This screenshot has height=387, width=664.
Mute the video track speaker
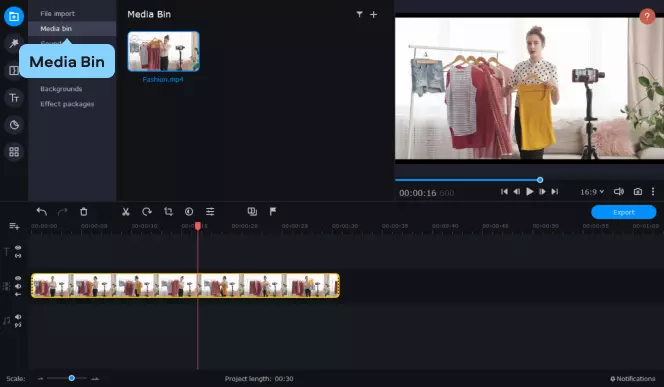click(18, 286)
